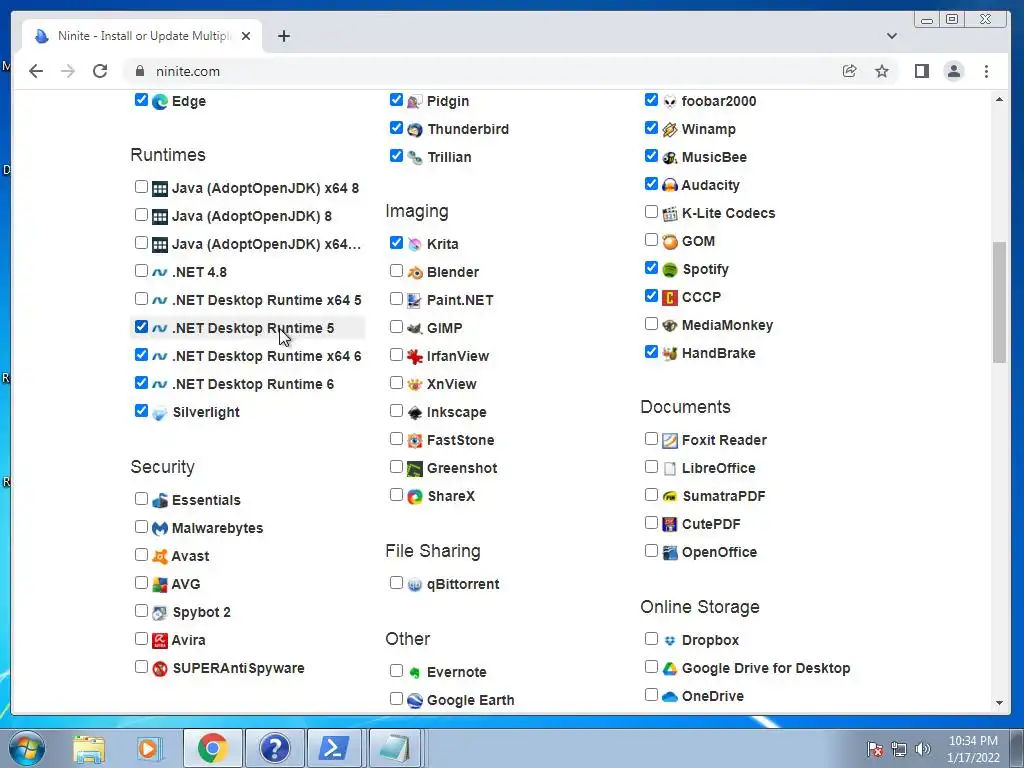Viewport: 1024px width, 768px height.
Task: Click the IrfanView red icon
Action: click(x=415, y=357)
